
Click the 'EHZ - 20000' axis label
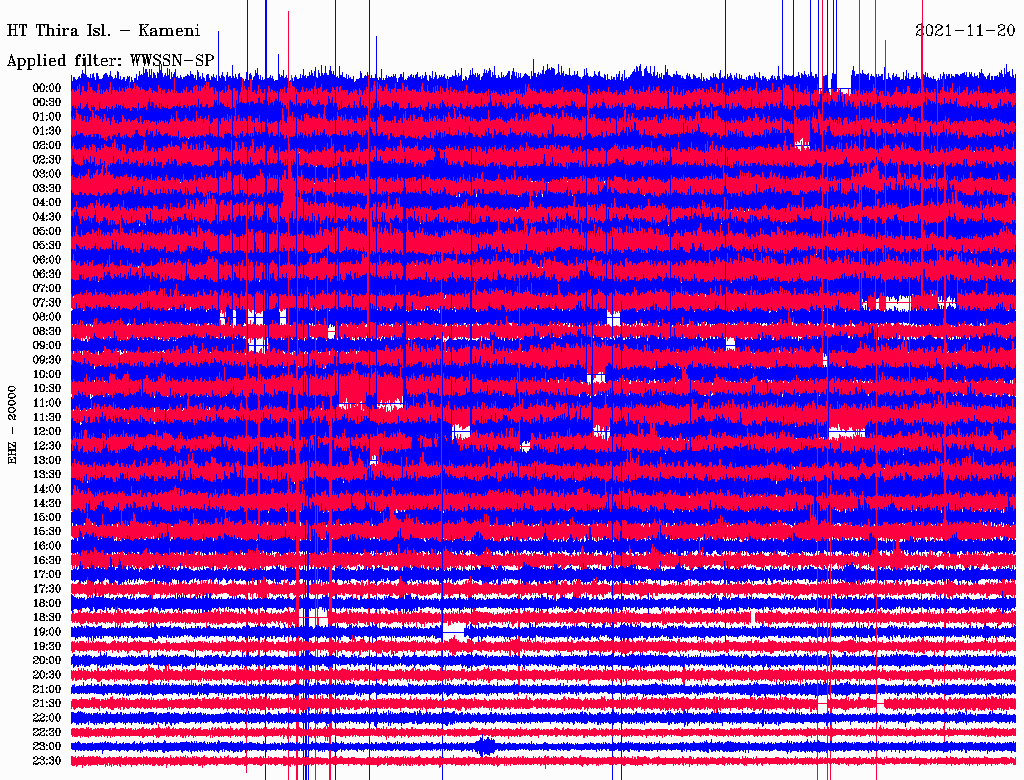[x=12, y=425]
